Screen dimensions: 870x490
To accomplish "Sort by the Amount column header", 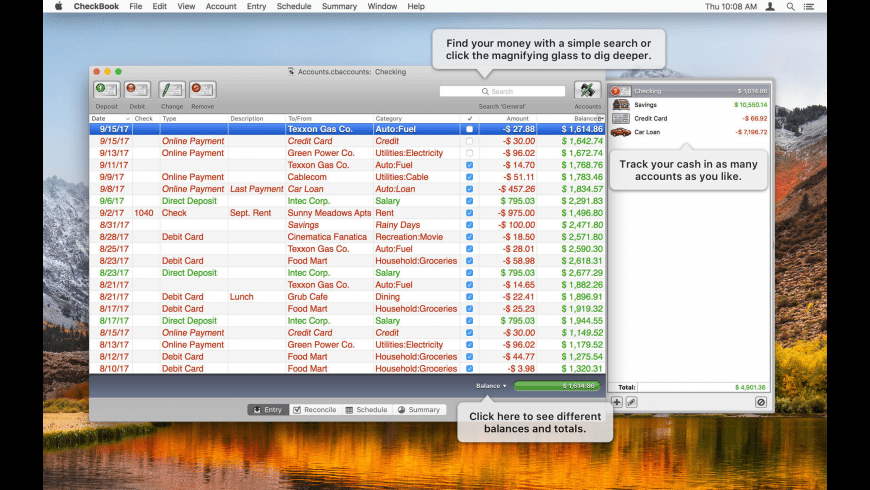I will pos(508,119).
